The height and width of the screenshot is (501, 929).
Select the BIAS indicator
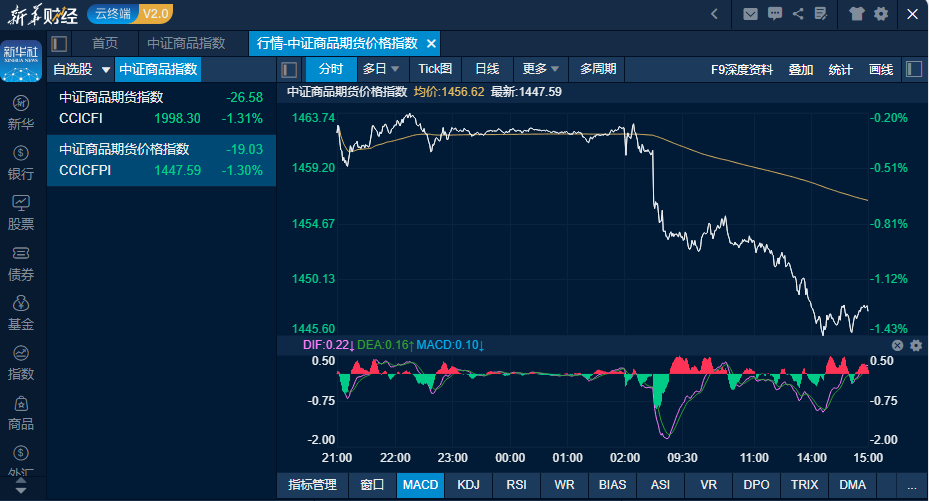612,485
